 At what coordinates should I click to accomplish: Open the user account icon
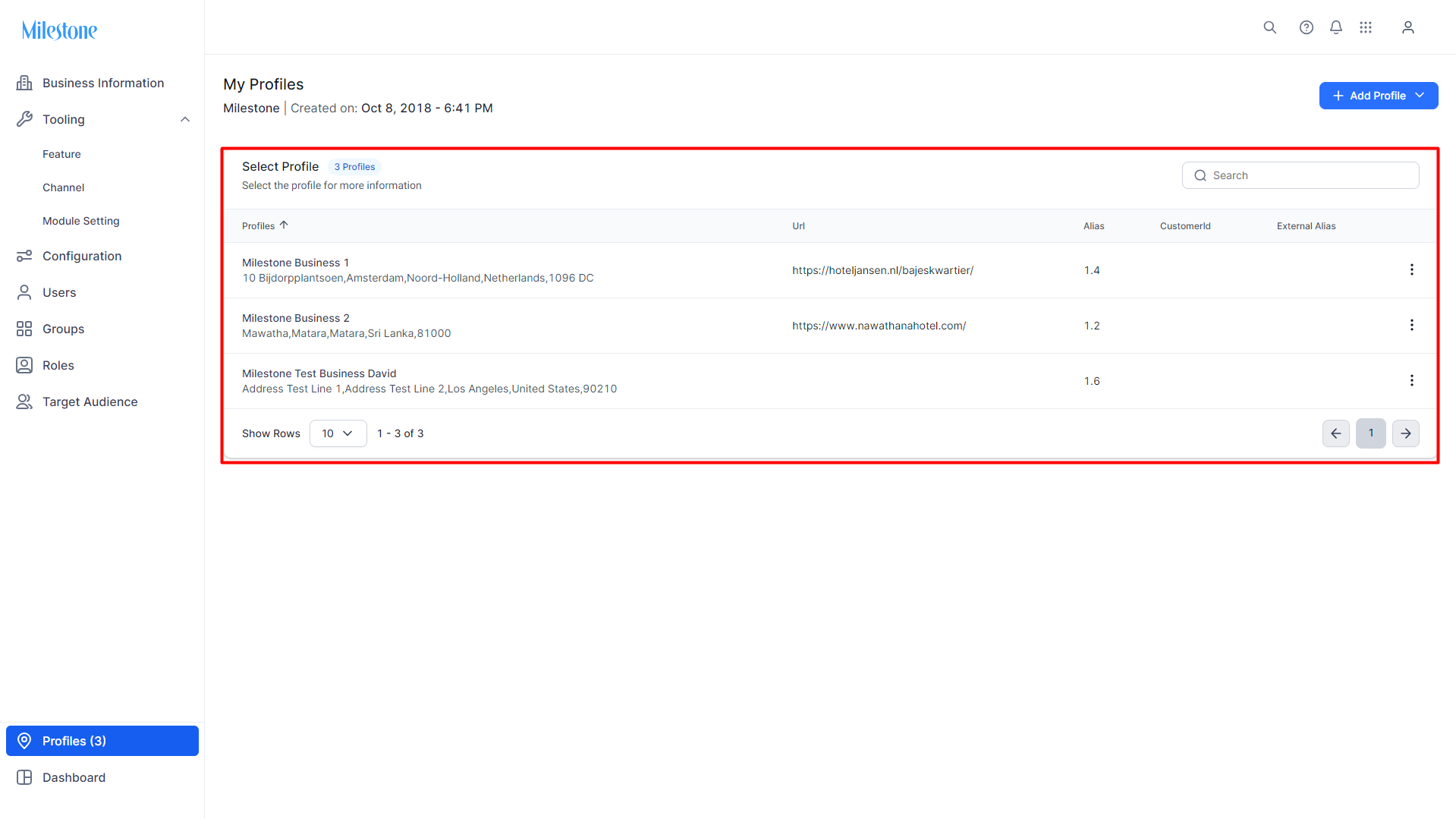pyautogui.click(x=1408, y=27)
